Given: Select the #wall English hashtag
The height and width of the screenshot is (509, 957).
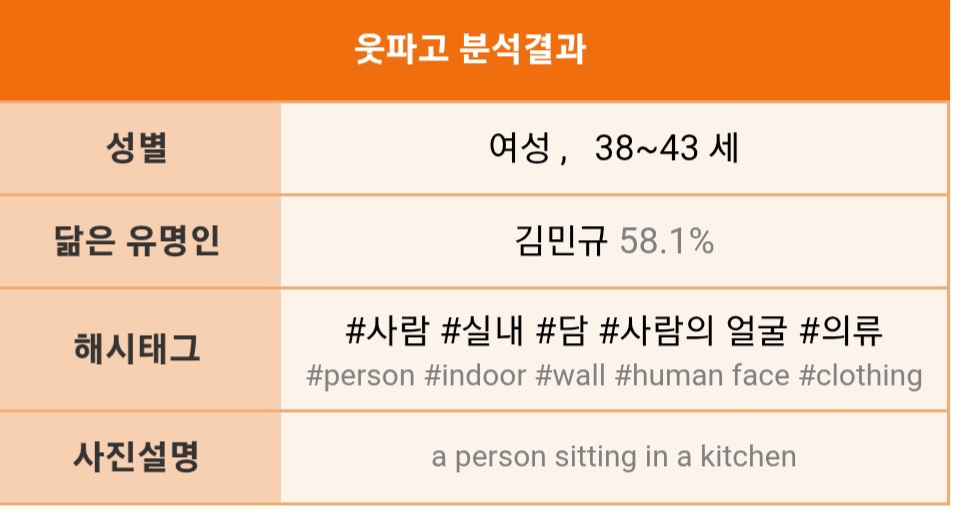Looking at the screenshot, I should 570,376.
